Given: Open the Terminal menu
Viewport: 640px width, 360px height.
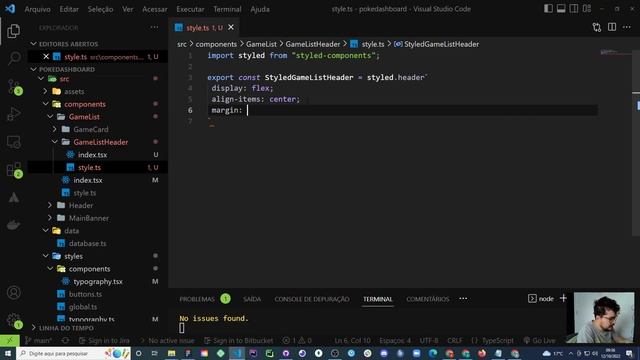Looking at the screenshot, I should (227, 9).
